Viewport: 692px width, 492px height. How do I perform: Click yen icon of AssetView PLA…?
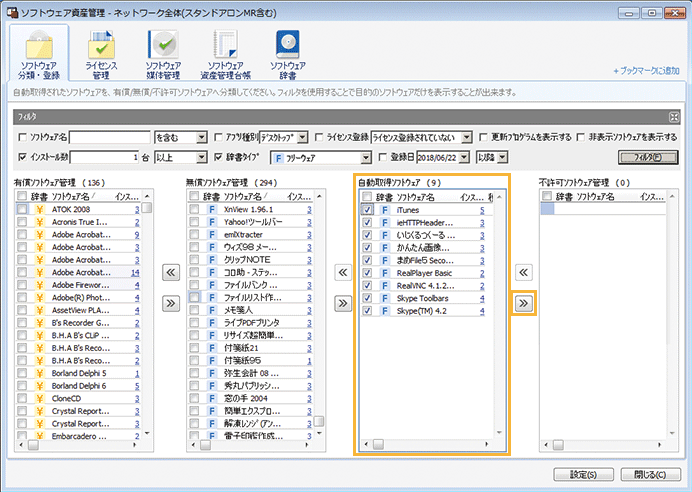coord(40,310)
